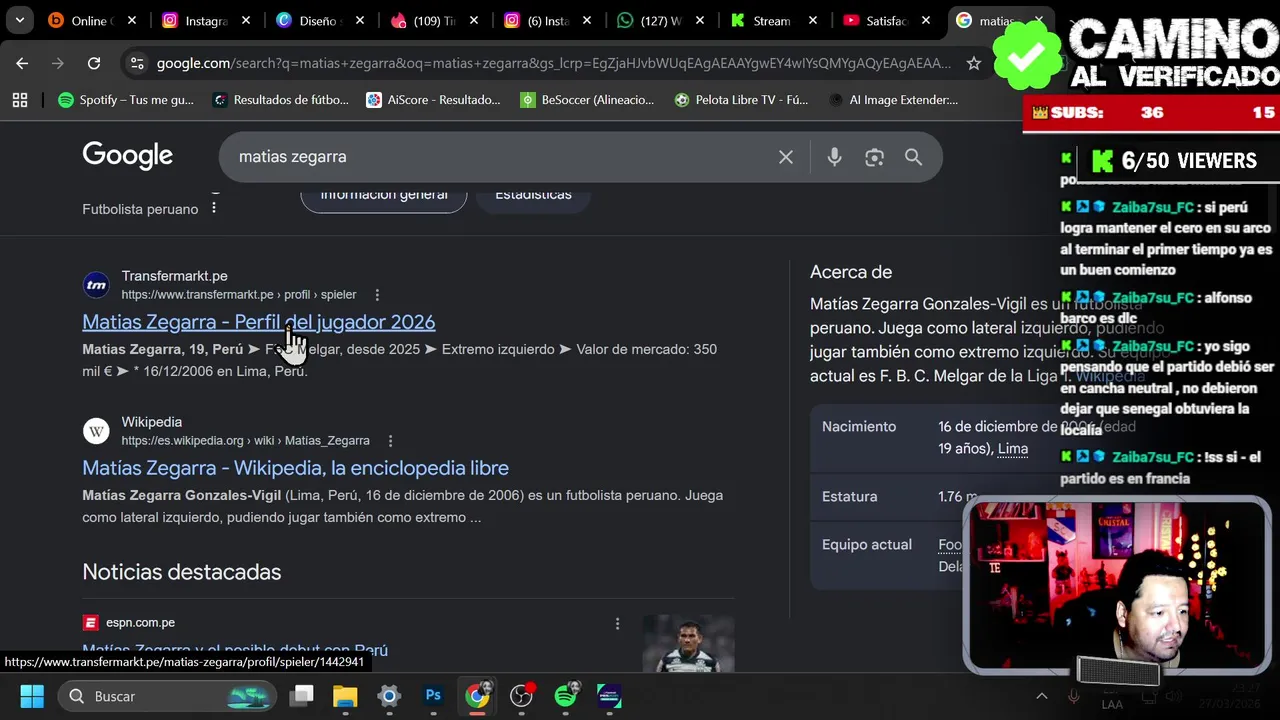Viewport: 1280px width, 720px height.
Task: Click the Transfermarkt site favicon
Action: [x=96, y=285]
